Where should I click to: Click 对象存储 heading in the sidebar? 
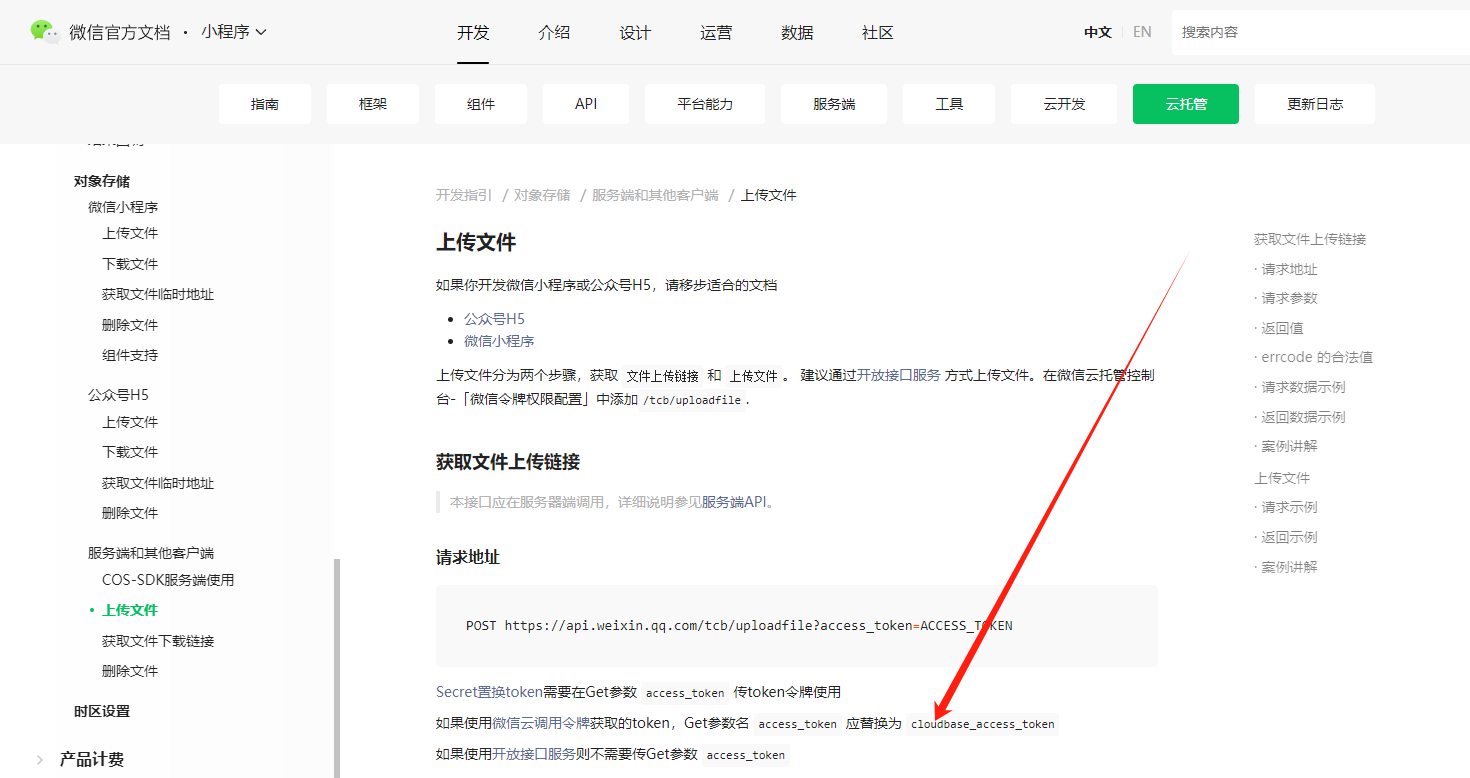[102, 181]
